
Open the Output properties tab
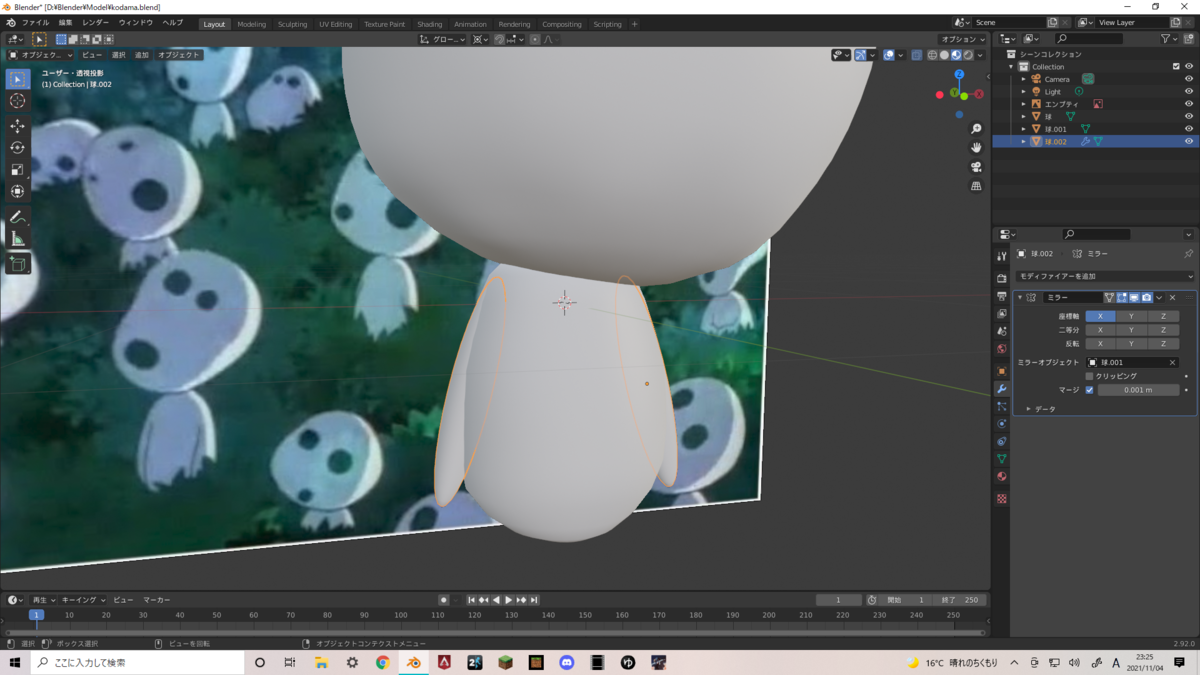click(1001, 296)
